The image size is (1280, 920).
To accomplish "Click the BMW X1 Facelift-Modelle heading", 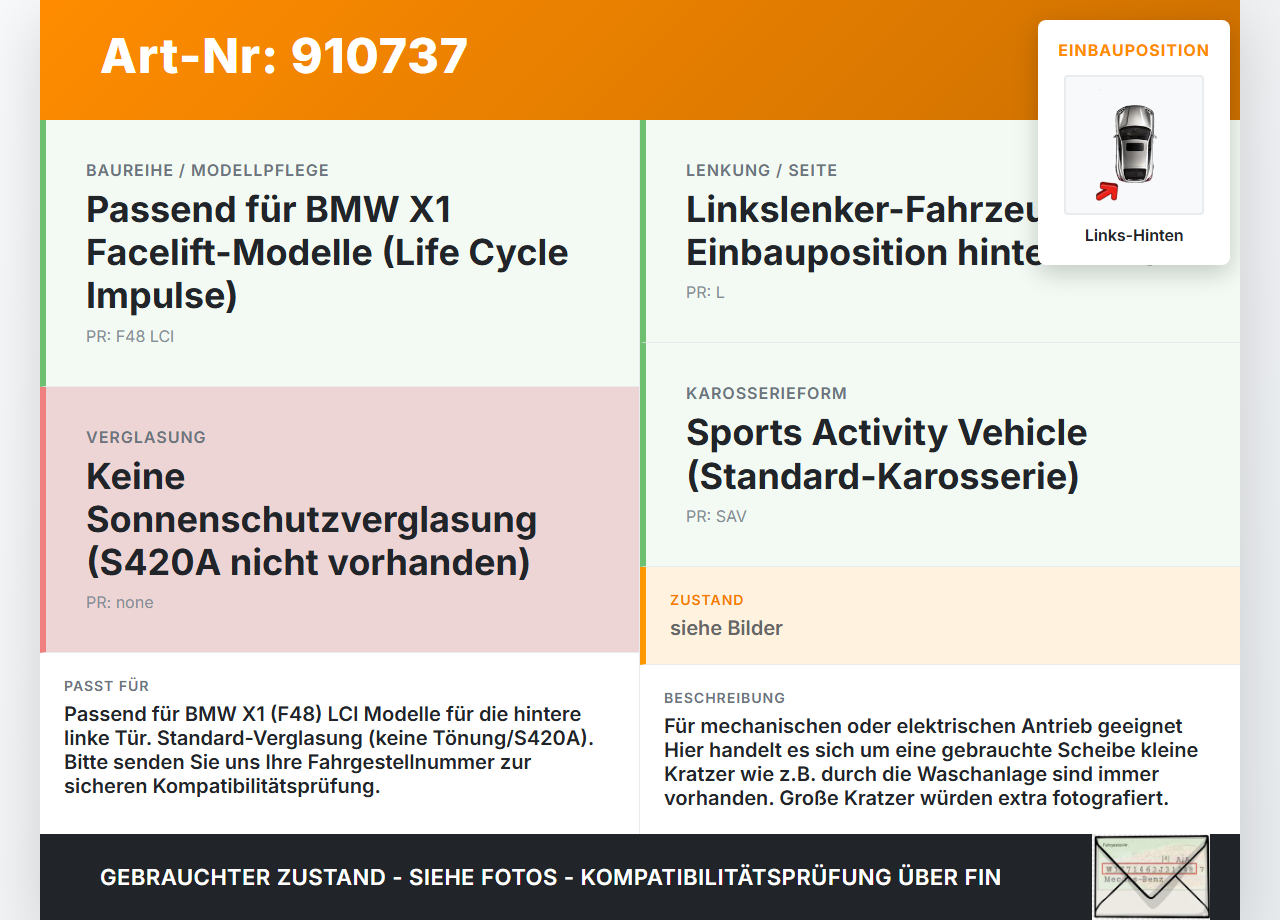I will 327,252.
